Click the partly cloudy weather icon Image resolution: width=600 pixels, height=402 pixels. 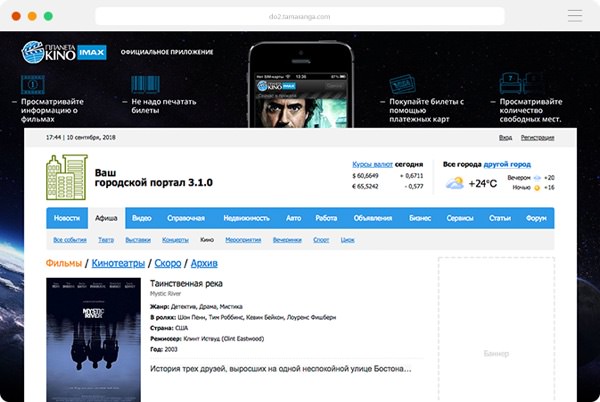455,183
